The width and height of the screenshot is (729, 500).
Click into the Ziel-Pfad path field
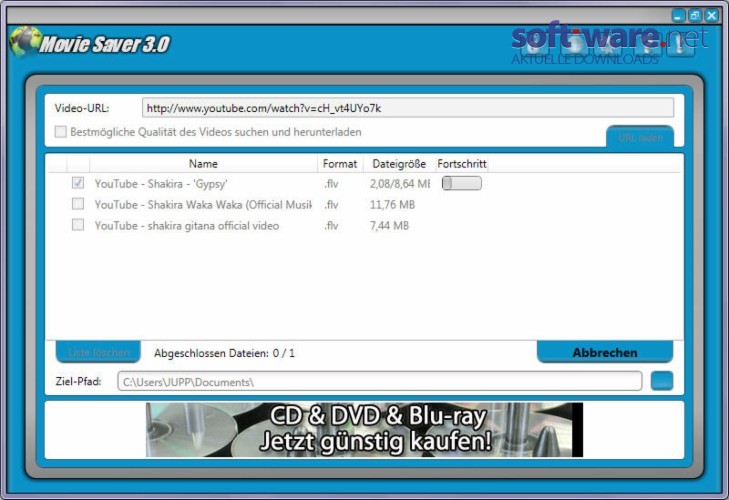380,381
